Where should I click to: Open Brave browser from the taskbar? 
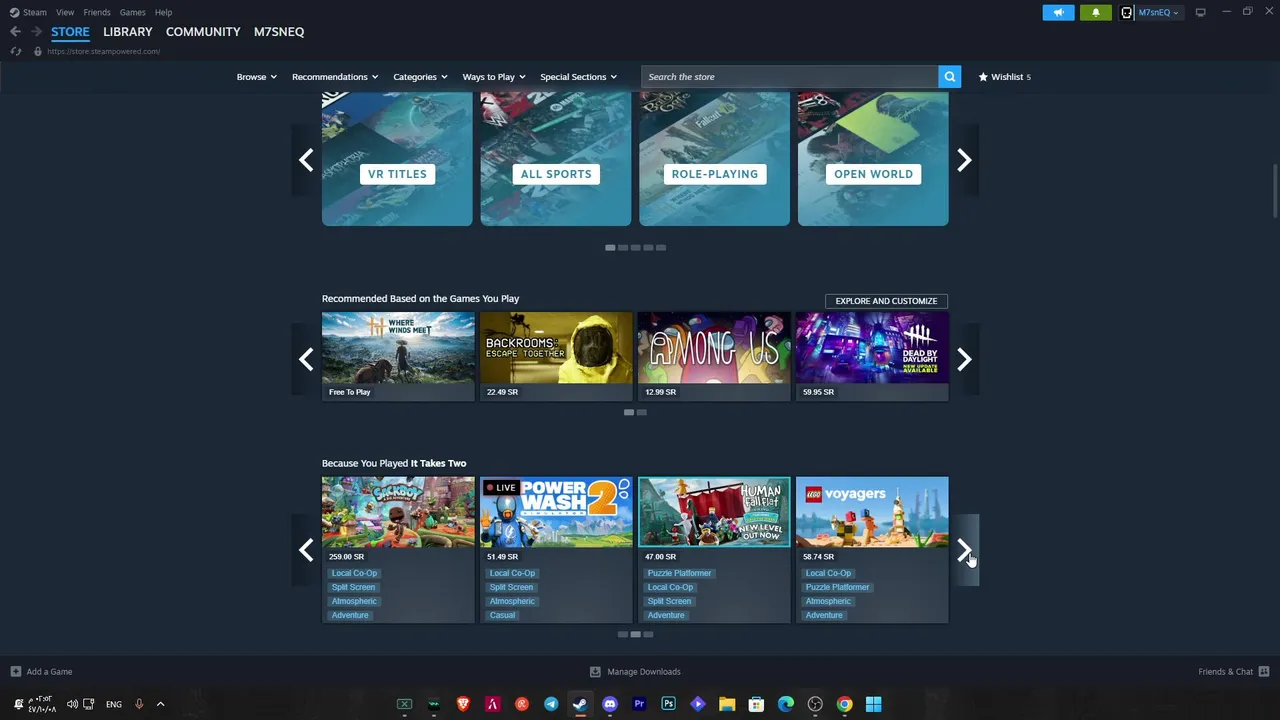pyautogui.click(x=463, y=704)
